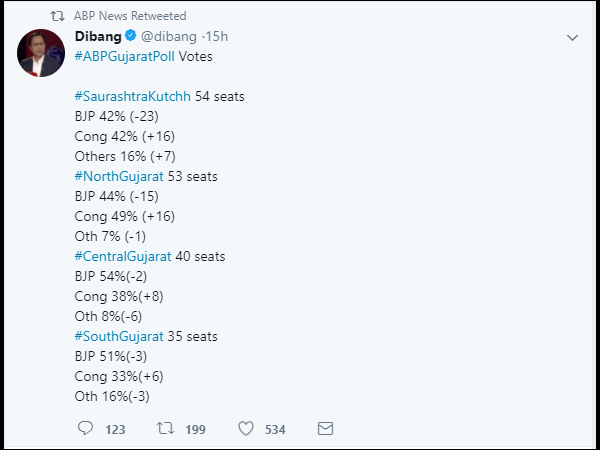
Task: Open the #SaurashtraKutchh hashtag
Action: (x=133, y=97)
